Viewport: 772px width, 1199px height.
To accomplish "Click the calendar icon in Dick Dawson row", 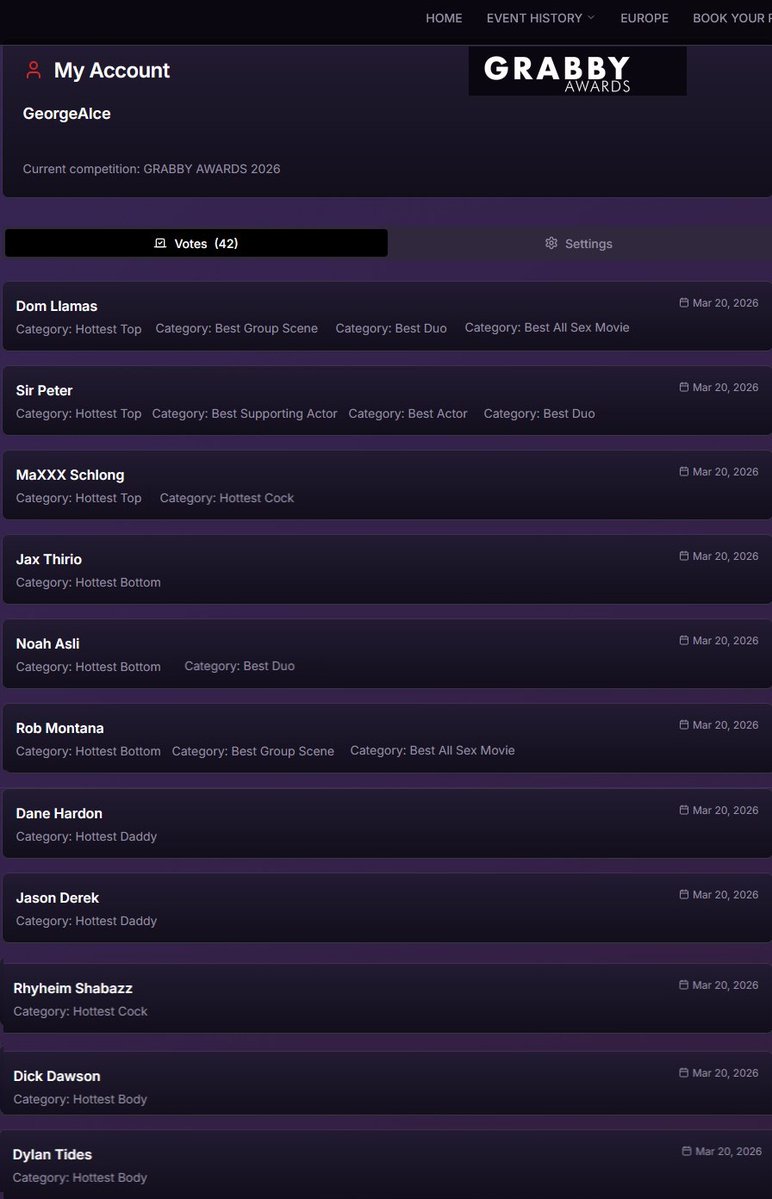I will click(684, 1073).
